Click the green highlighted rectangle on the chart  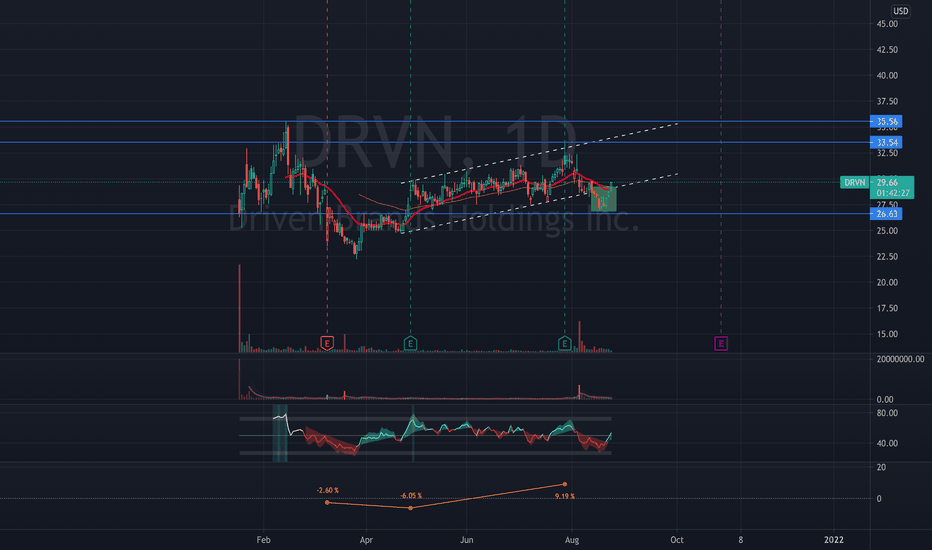click(603, 199)
